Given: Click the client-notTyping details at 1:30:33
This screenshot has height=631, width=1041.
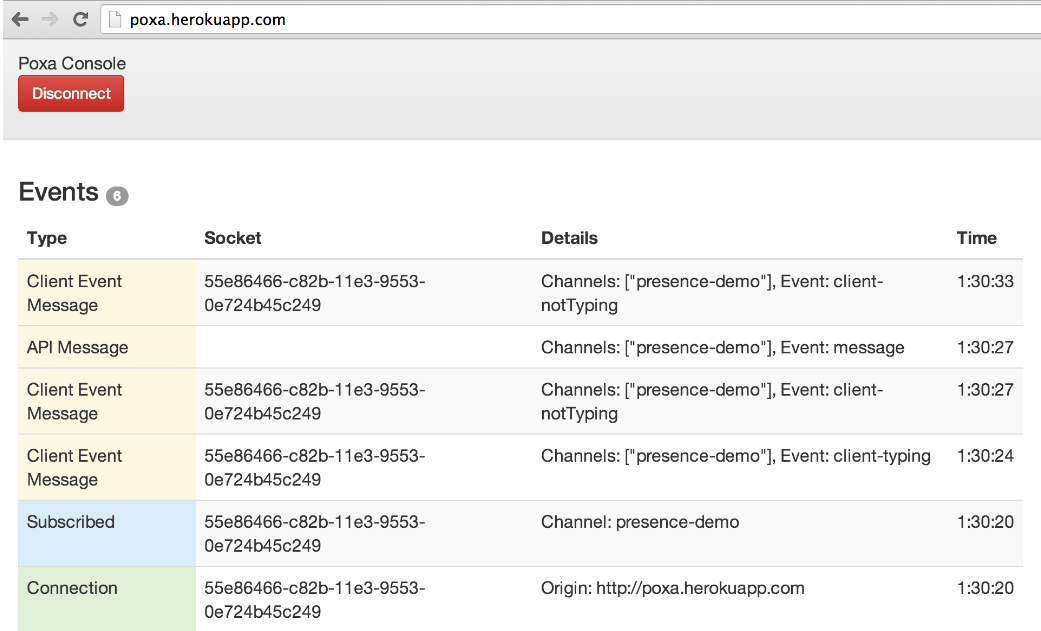Looking at the screenshot, I should [712, 293].
